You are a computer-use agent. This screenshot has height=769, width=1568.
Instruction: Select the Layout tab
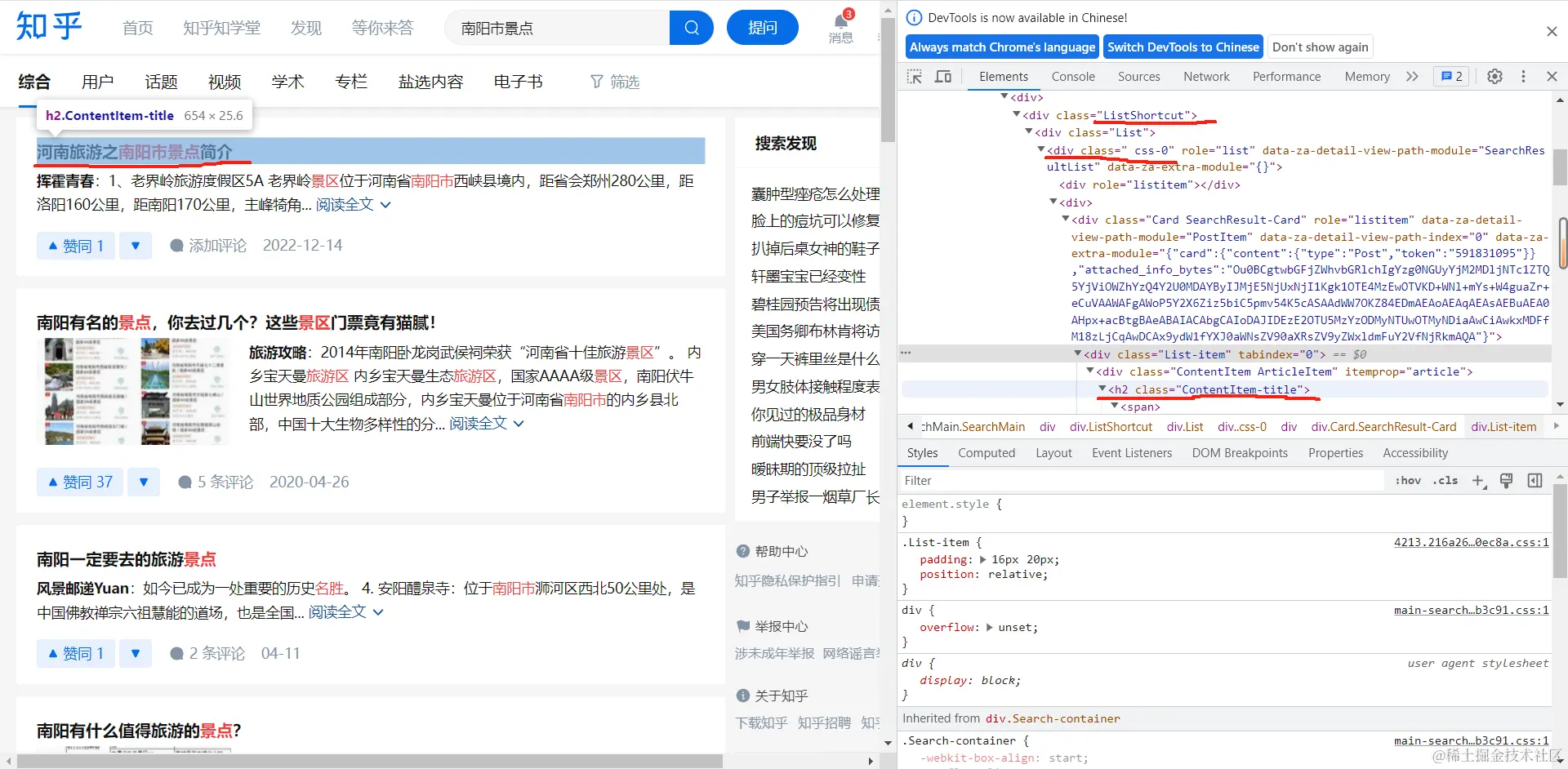pyautogui.click(x=1053, y=453)
